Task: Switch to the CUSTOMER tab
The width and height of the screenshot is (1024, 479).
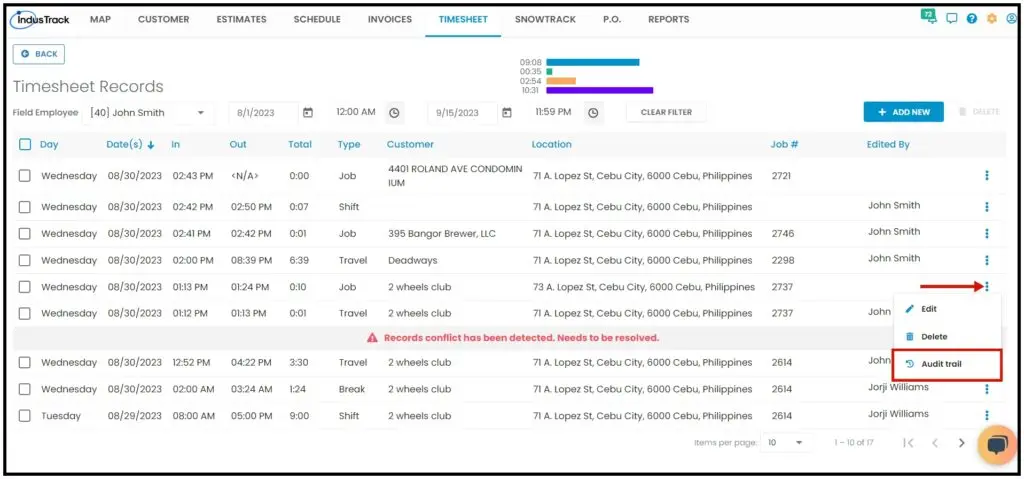Action: pos(163,19)
